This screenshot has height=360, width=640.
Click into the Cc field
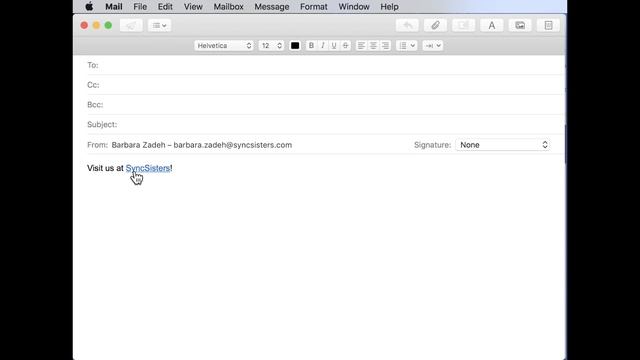tap(325, 85)
